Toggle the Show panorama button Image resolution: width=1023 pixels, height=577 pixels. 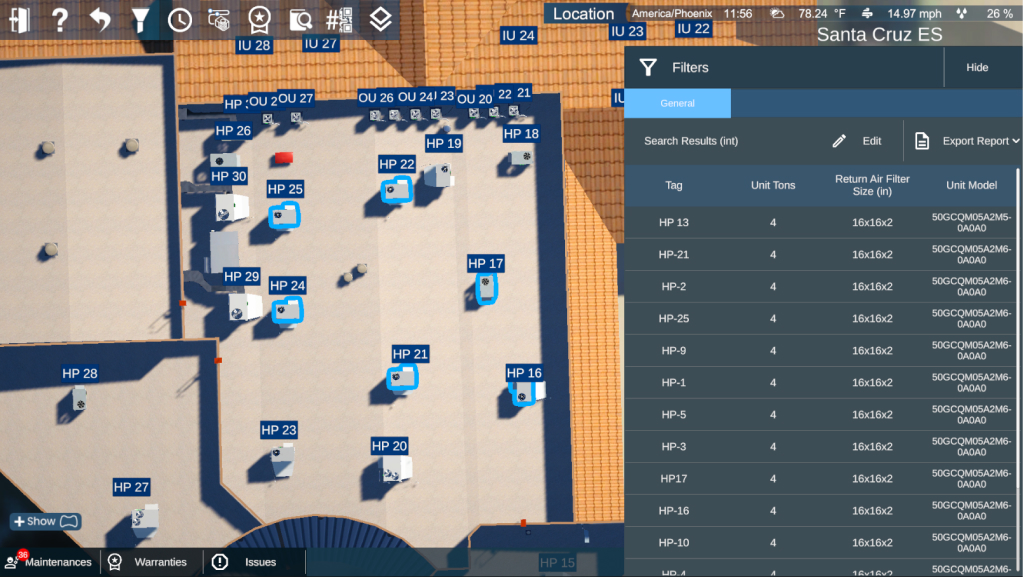coord(45,521)
